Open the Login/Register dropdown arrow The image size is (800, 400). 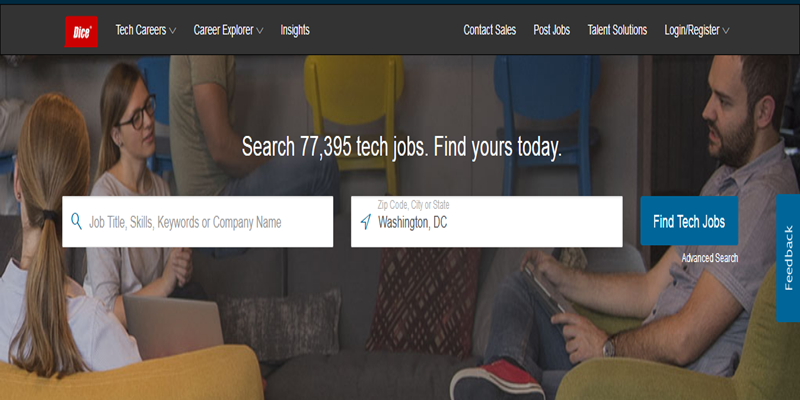(x=726, y=31)
